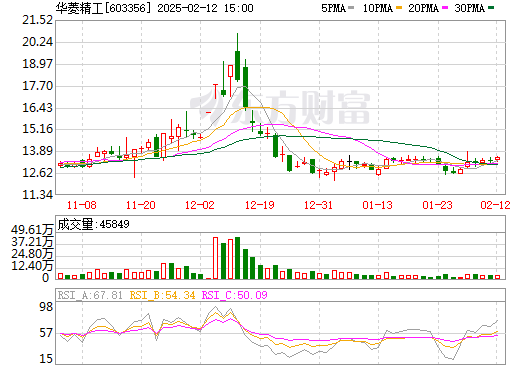Image resolution: width=520 pixels, height=365 pixels.
Task: Click the 13.89 price axis label
Action: point(37,151)
